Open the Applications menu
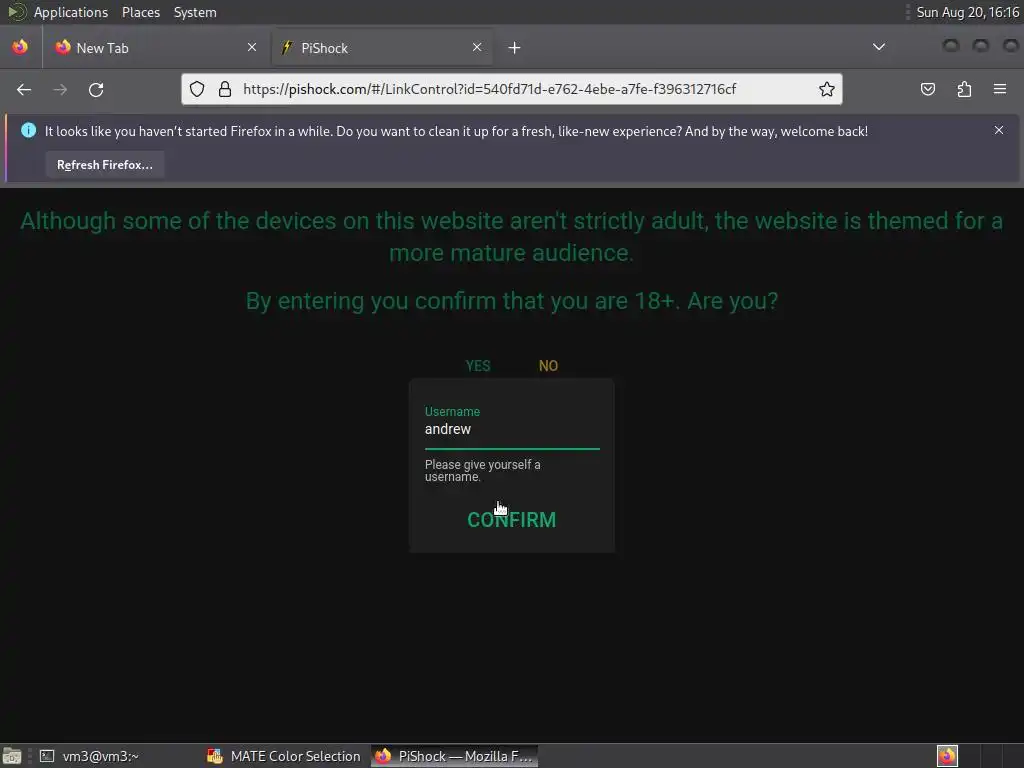 pyautogui.click(x=71, y=12)
